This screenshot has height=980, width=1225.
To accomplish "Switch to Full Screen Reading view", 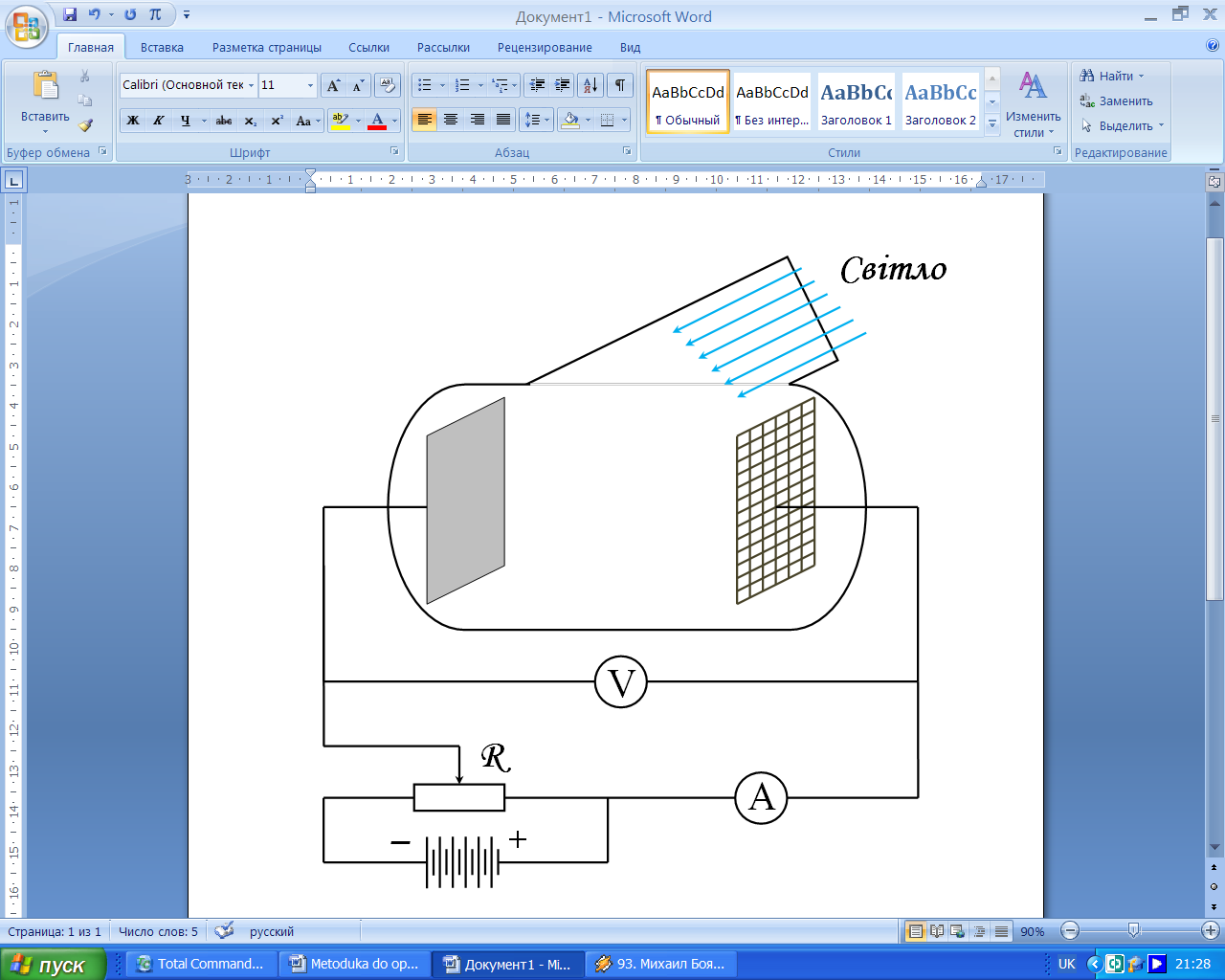I will pyautogui.click(x=937, y=930).
